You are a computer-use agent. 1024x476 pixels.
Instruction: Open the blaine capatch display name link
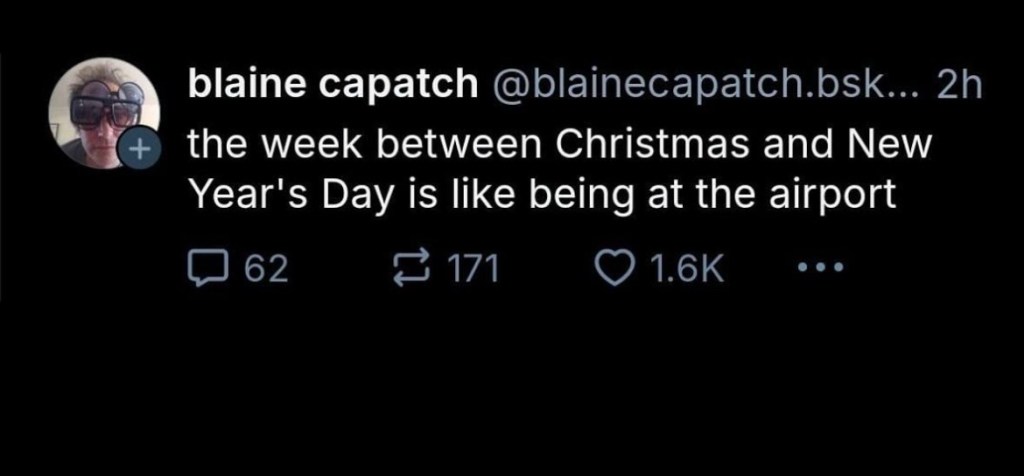click(333, 88)
